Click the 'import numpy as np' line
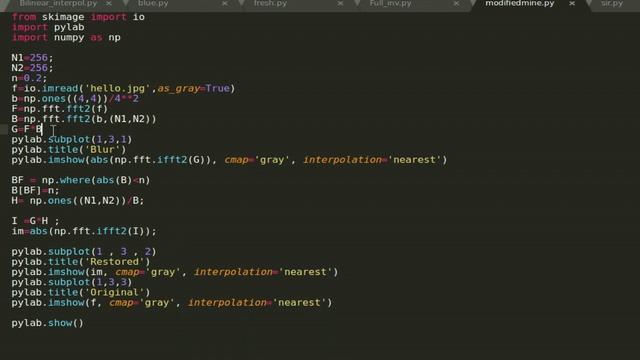This screenshot has height=360, width=640. click(66, 38)
